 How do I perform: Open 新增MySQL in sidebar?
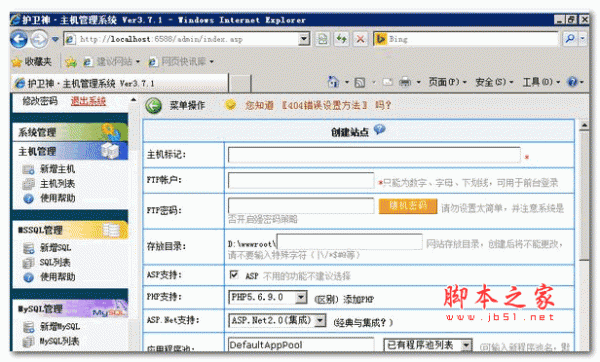tap(60, 326)
